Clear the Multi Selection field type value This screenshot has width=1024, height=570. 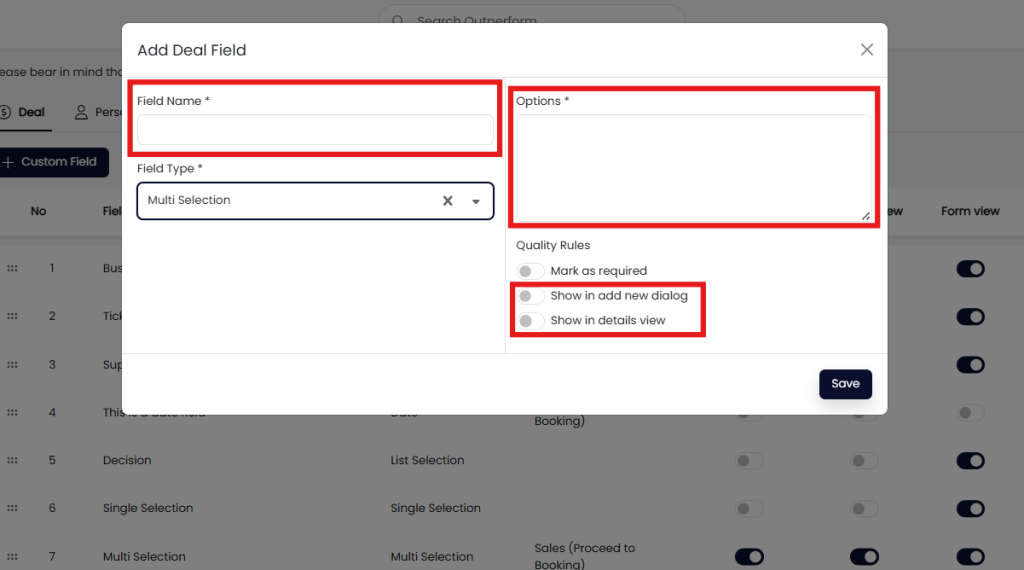448,201
